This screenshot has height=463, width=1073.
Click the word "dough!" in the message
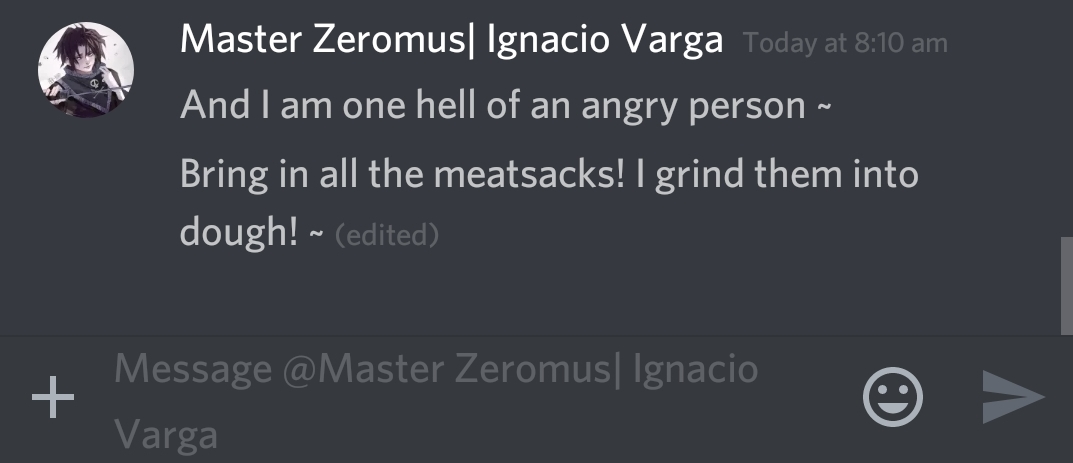[239, 234]
